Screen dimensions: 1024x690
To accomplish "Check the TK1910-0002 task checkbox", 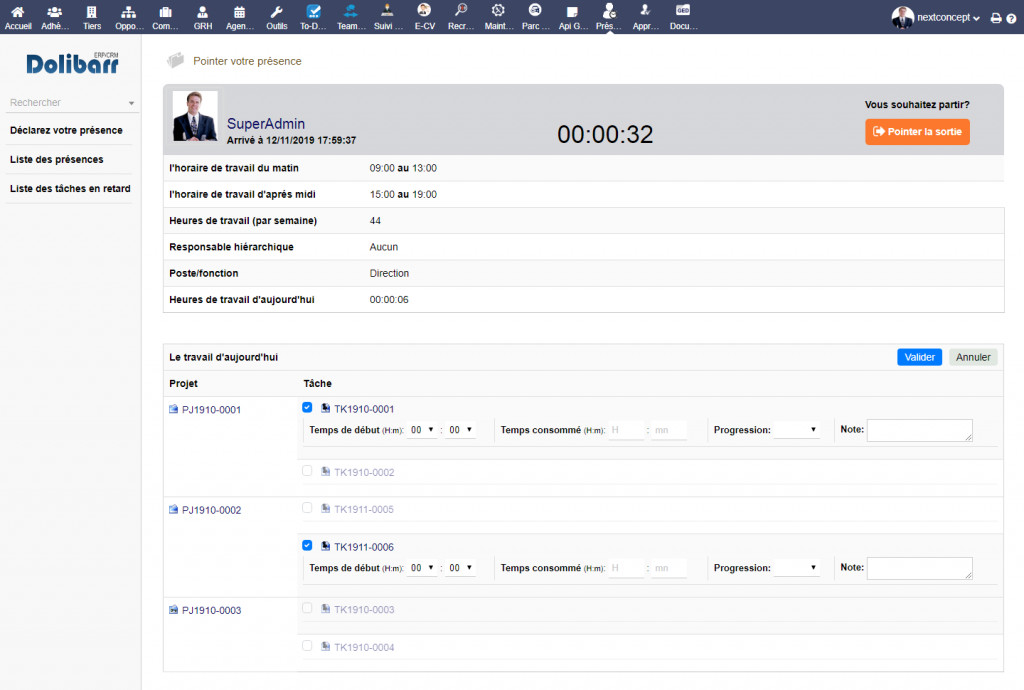I will click(307, 471).
